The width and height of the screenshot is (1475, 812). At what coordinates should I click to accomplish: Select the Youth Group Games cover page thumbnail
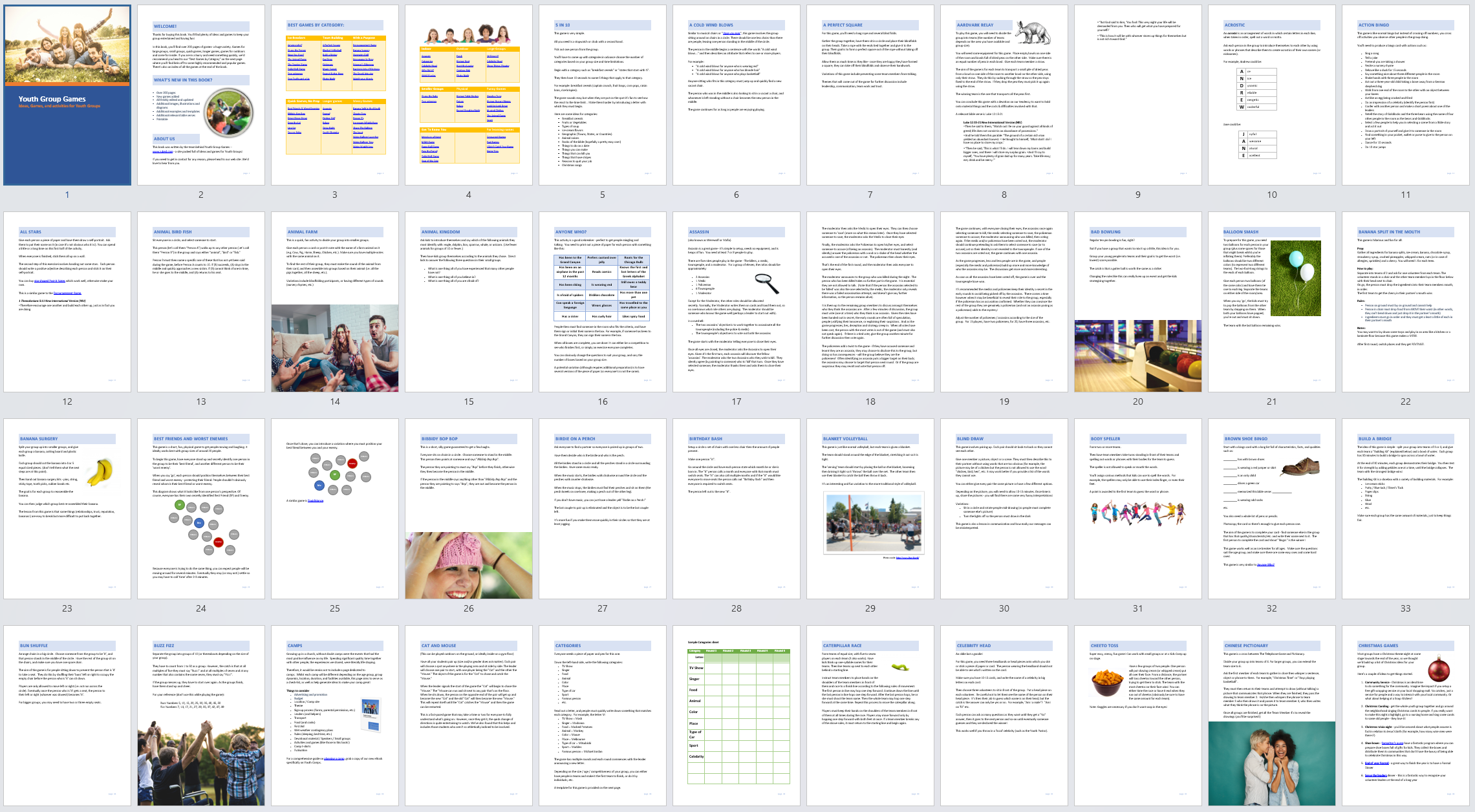tap(67, 95)
